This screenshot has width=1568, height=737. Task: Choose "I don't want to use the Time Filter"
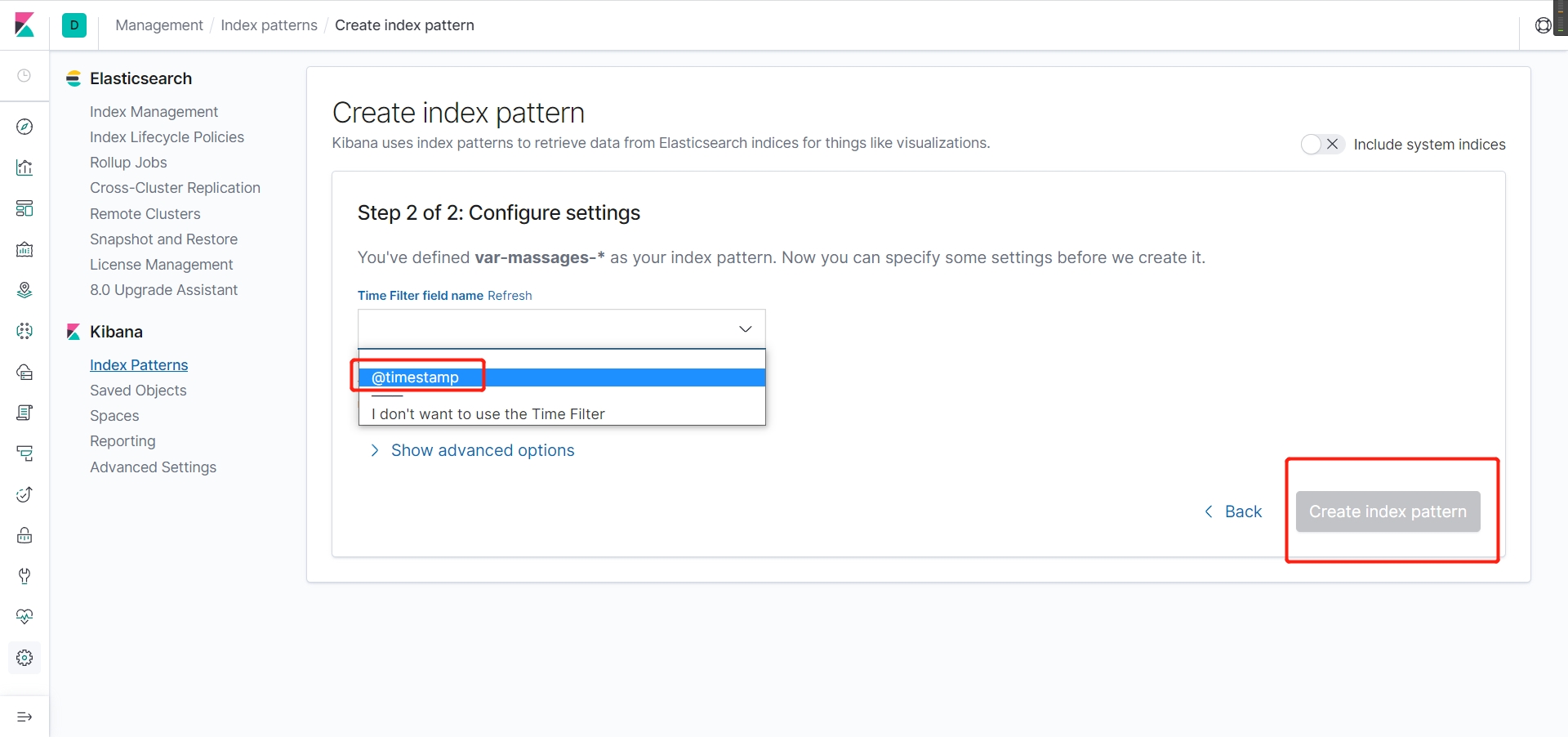pyautogui.click(x=488, y=414)
